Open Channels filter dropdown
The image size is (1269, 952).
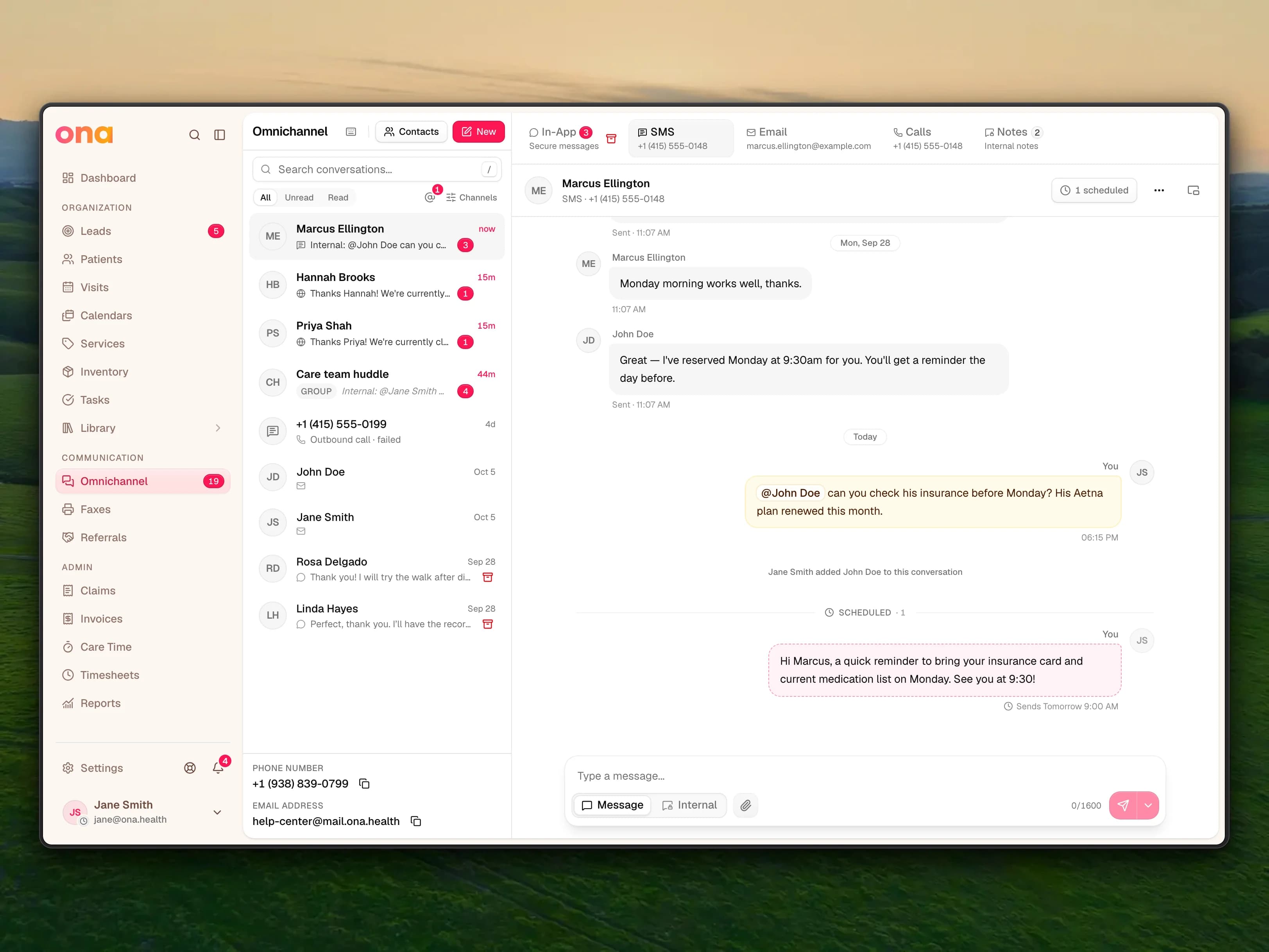[x=472, y=197]
